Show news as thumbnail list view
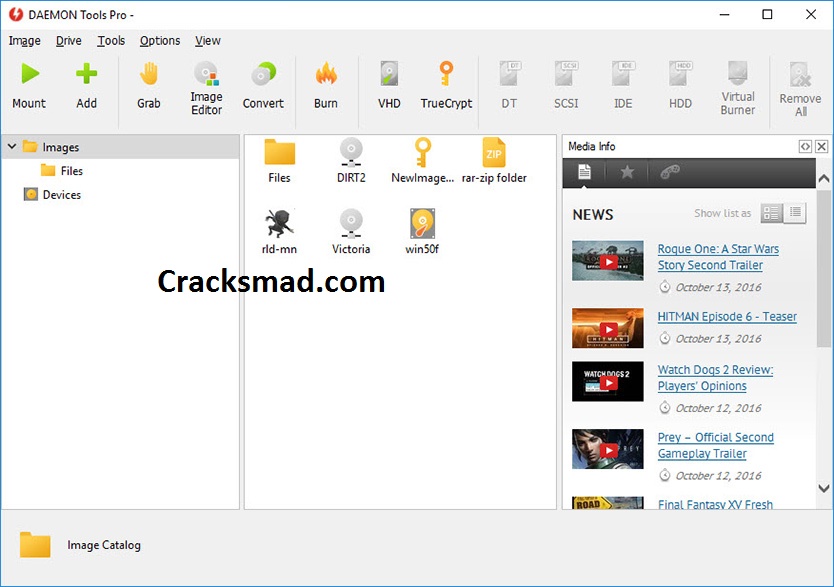Image resolution: width=834 pixels, height=587 pixels. pos(772,213)
